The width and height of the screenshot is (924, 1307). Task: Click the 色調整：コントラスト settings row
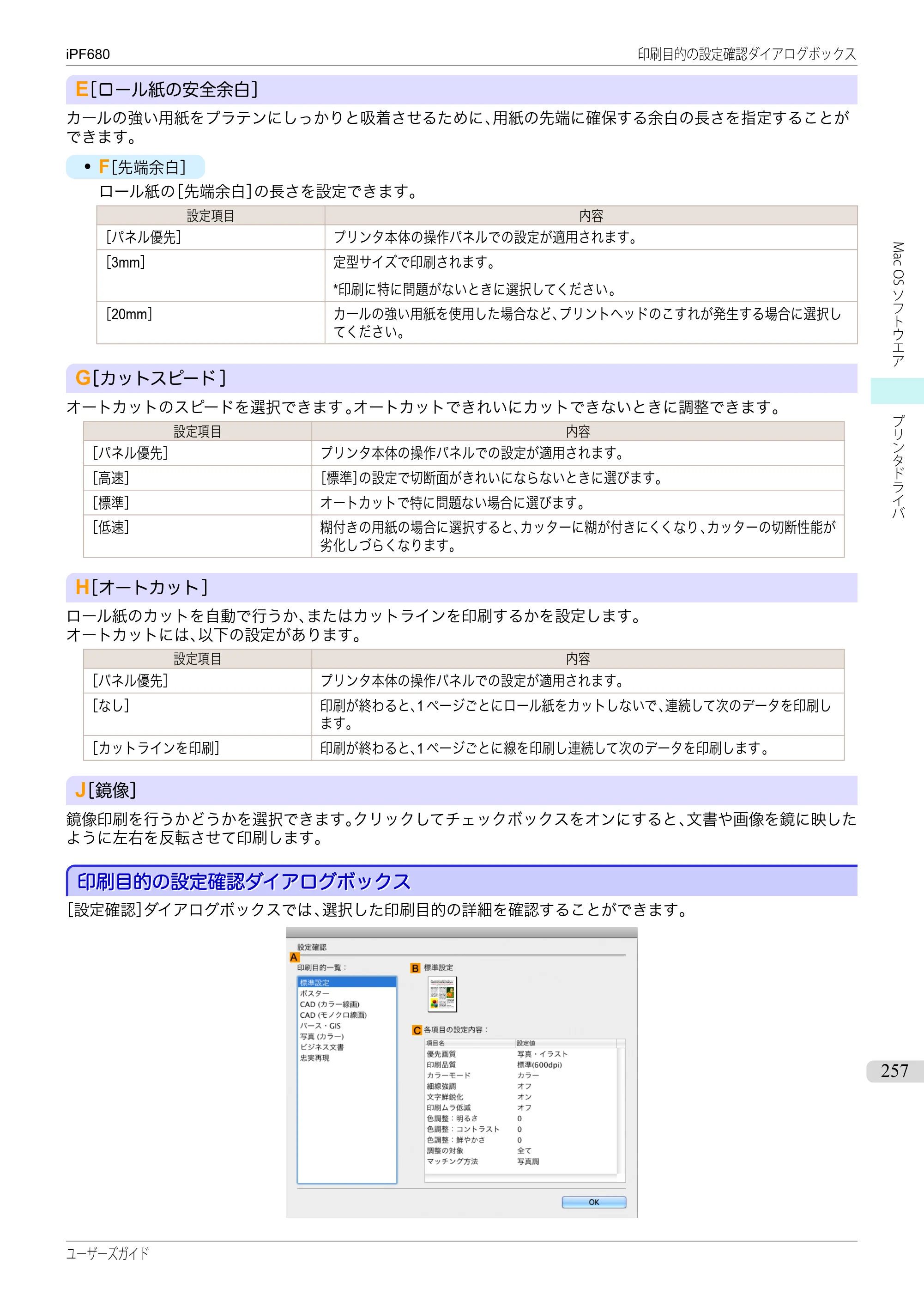[520, 1130]
